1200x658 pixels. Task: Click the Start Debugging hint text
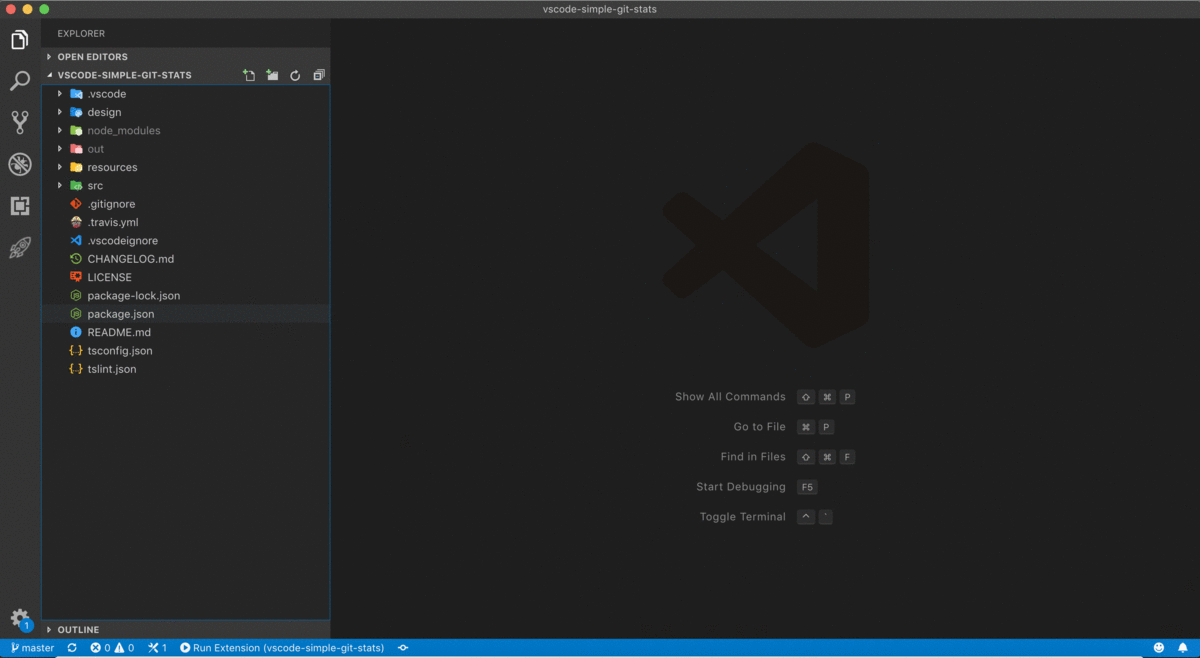pyautogui.click(x=741, y=487)
